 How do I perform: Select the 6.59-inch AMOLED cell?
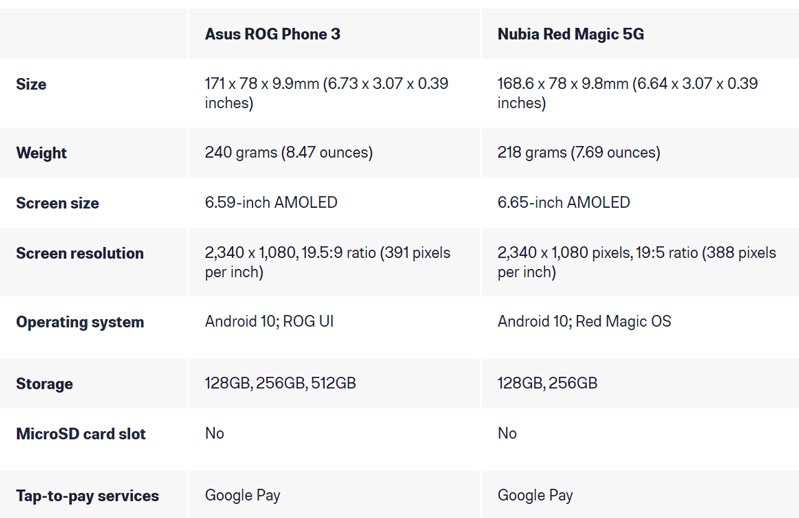(x=271, y=203)
